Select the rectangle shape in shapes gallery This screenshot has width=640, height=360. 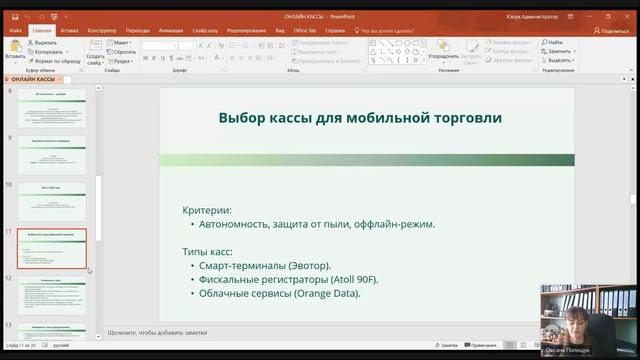click(x=398, y=43)
